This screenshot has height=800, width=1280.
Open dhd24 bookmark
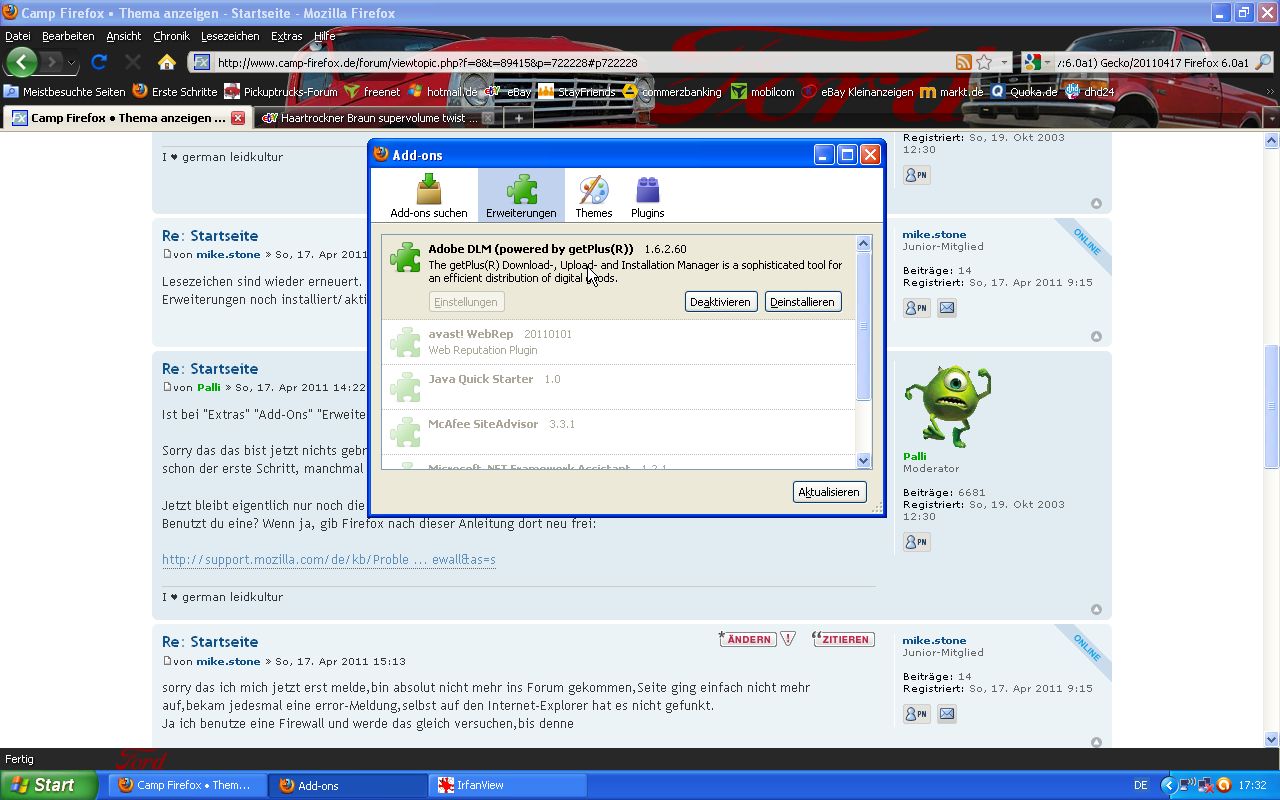(x=1090, y=91)
